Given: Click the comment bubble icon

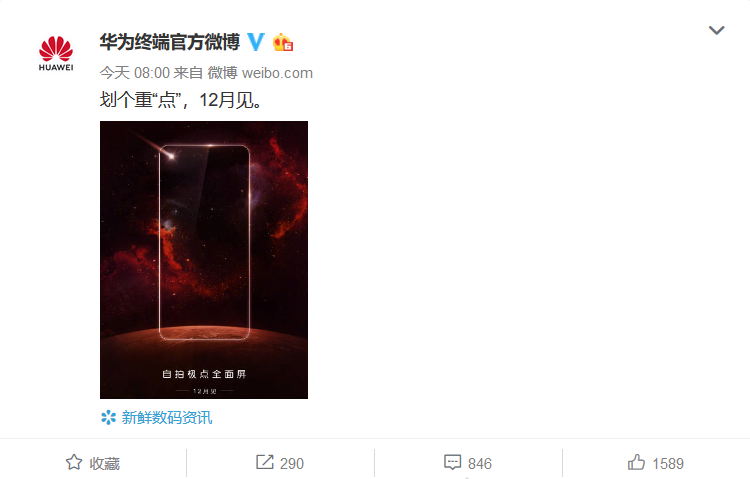Looking at the screenshot, I should [452, 462].
